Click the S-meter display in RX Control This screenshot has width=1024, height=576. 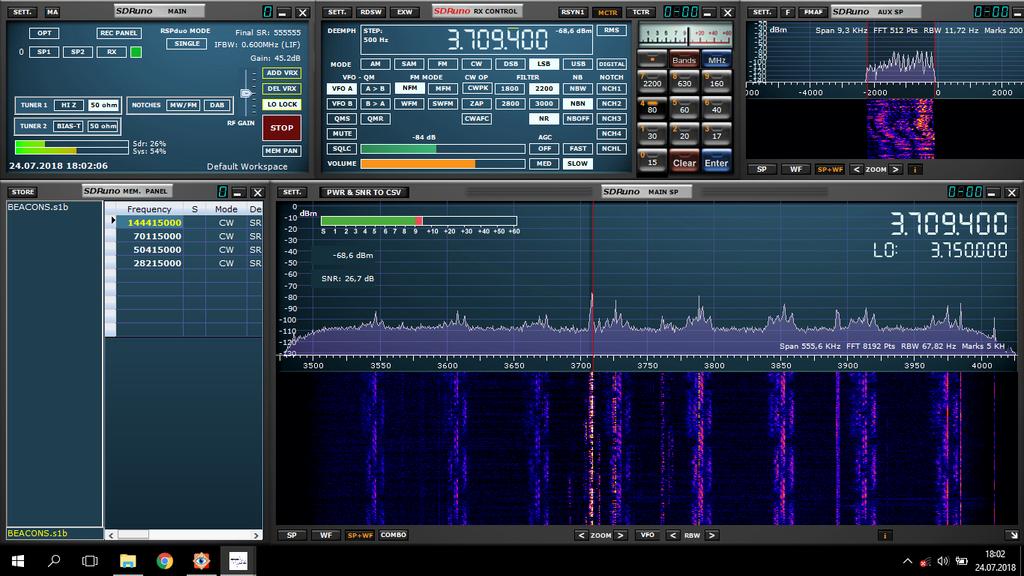tap(685, 35)
